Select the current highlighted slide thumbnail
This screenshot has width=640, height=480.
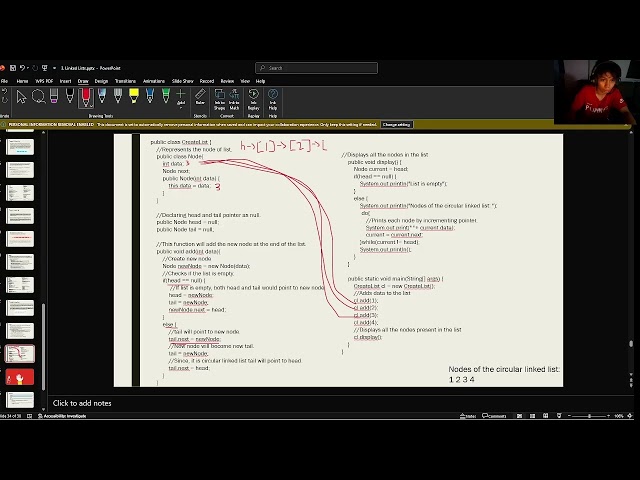[20, 354]
